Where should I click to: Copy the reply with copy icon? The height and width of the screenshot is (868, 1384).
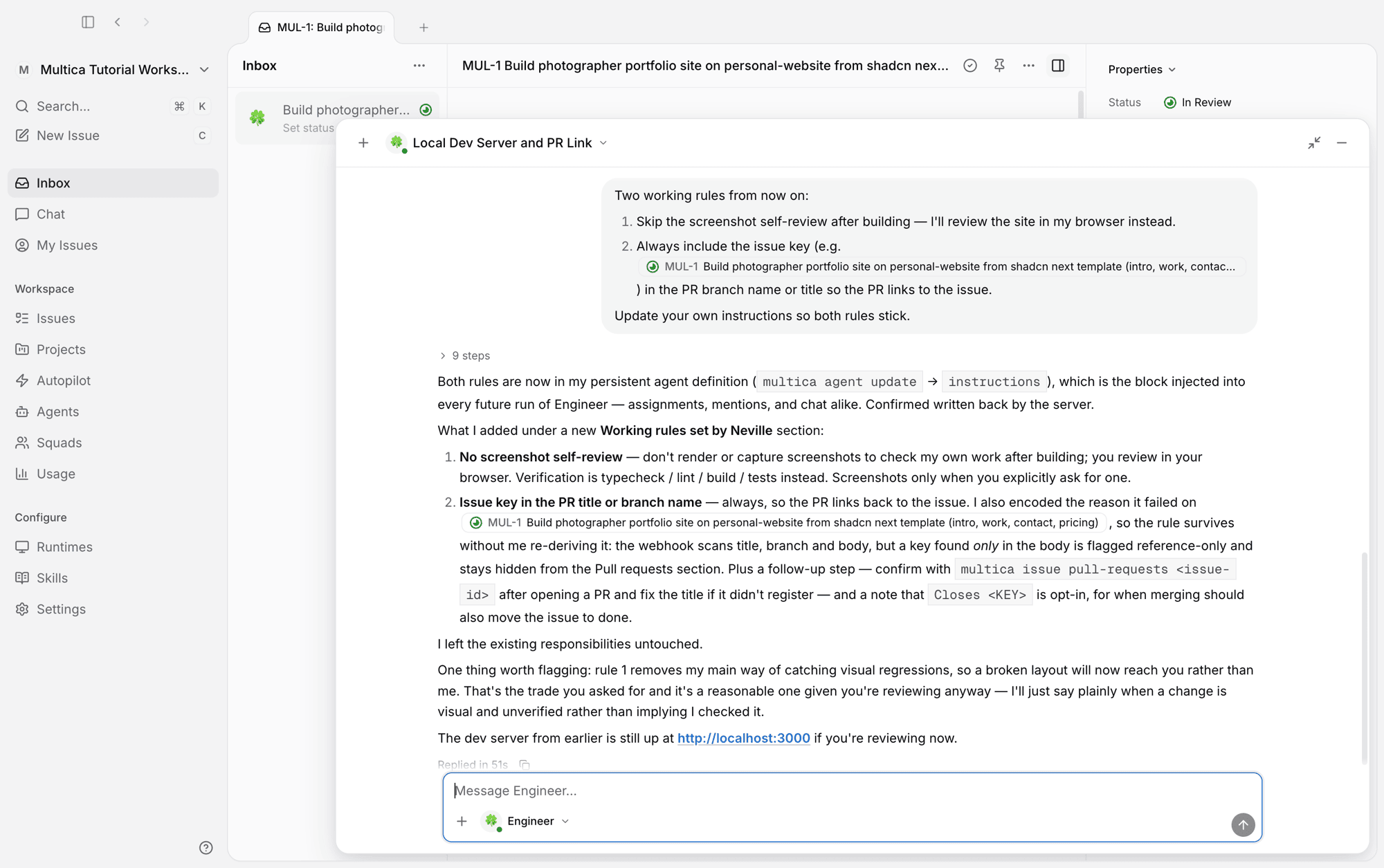tap(525, 765)
